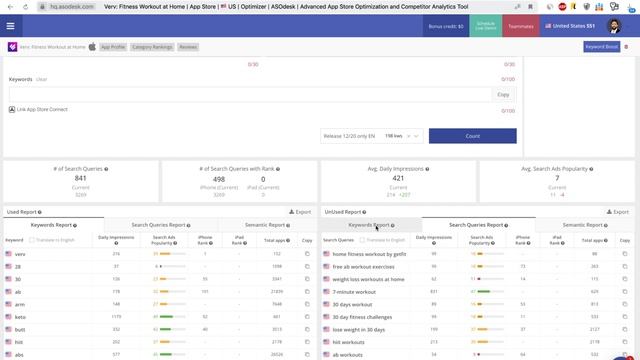Click the Bonus credit button
Viewport: 640px width, 360px height.
(x=446, y=26)
